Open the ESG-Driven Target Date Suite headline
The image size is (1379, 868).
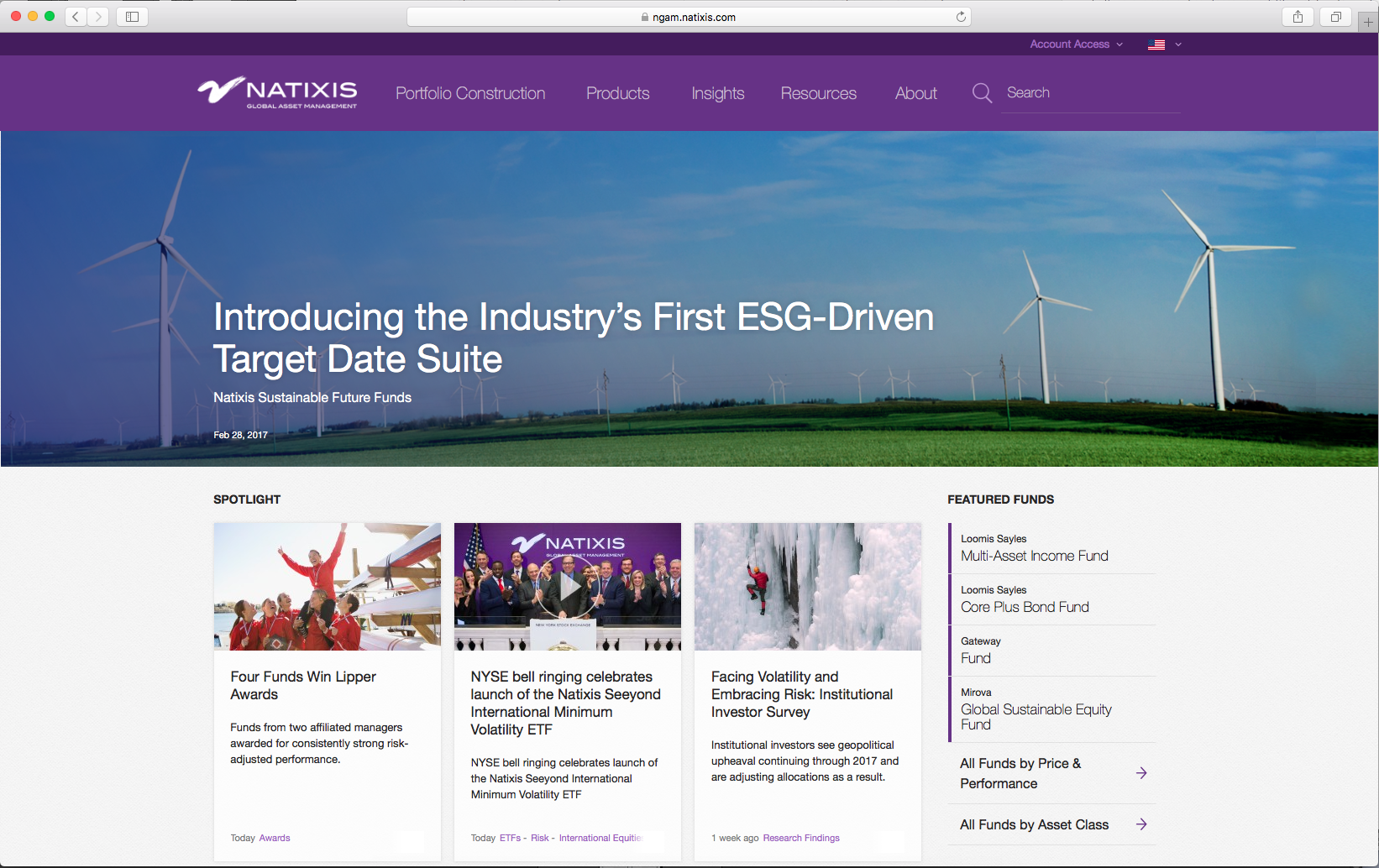tap(574, 337)
